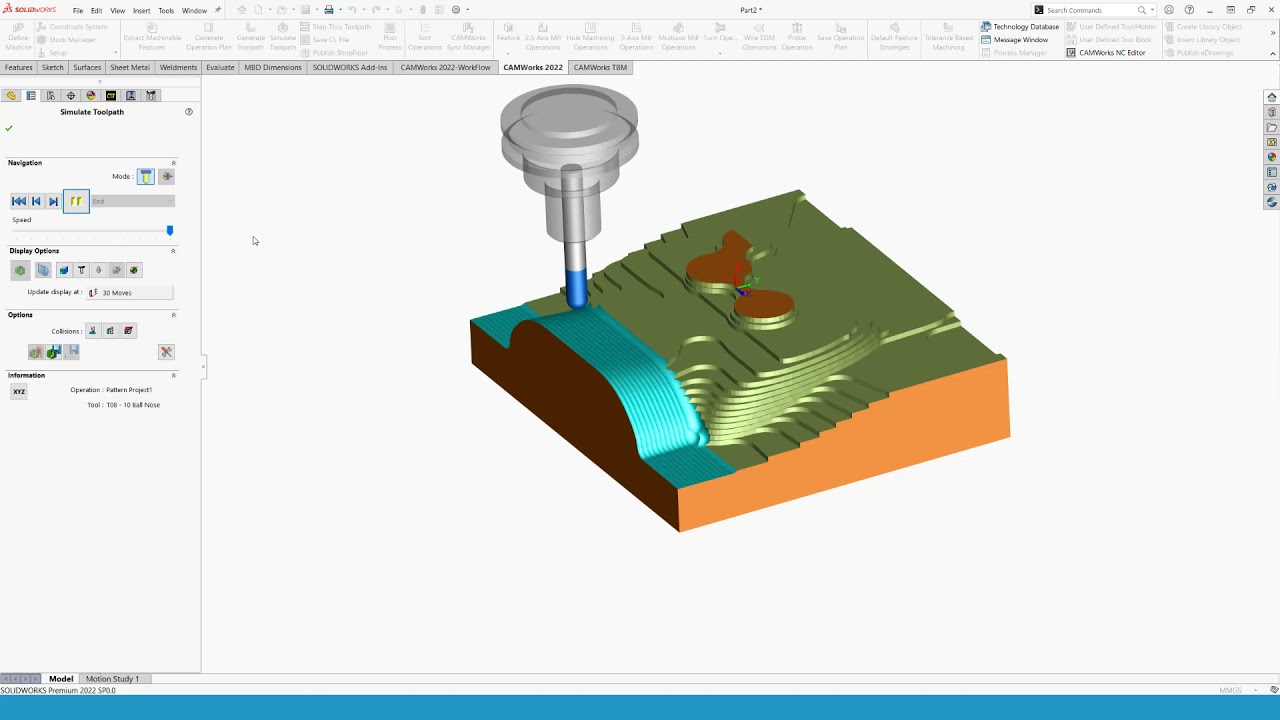Open the ConfigurationManager tab icon

pyautogui.click(x=51, y=96)
